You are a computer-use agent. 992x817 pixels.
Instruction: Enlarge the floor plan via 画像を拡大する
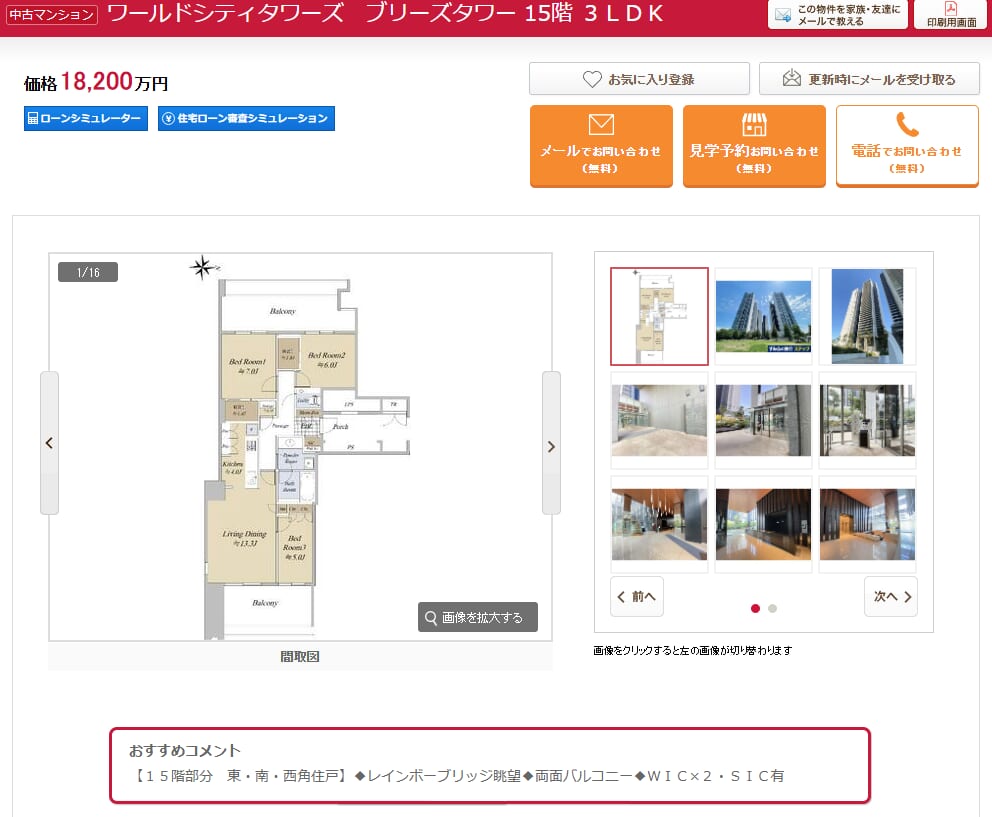click(478, 617)
